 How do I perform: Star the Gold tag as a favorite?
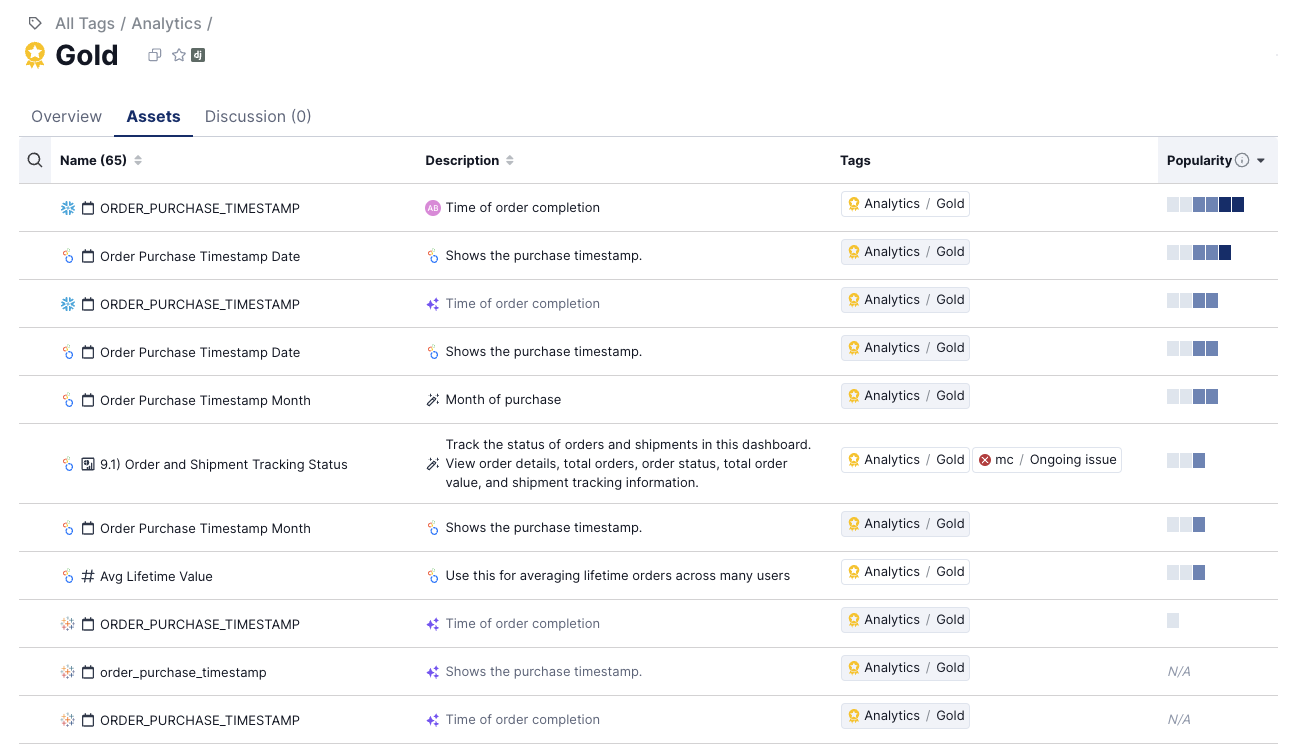(179, 56)
